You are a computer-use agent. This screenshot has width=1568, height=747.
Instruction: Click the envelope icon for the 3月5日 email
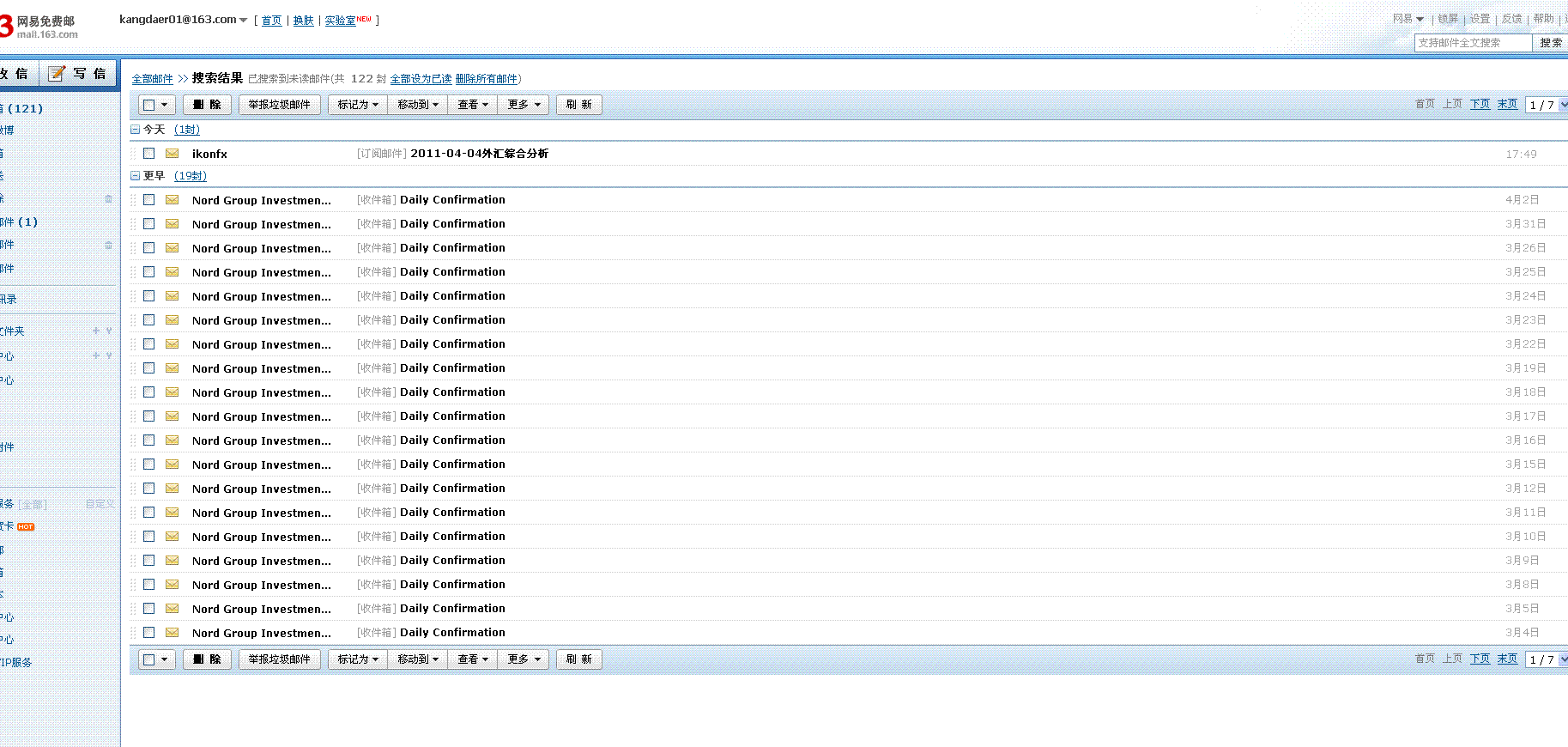click(x=173, y=609)
